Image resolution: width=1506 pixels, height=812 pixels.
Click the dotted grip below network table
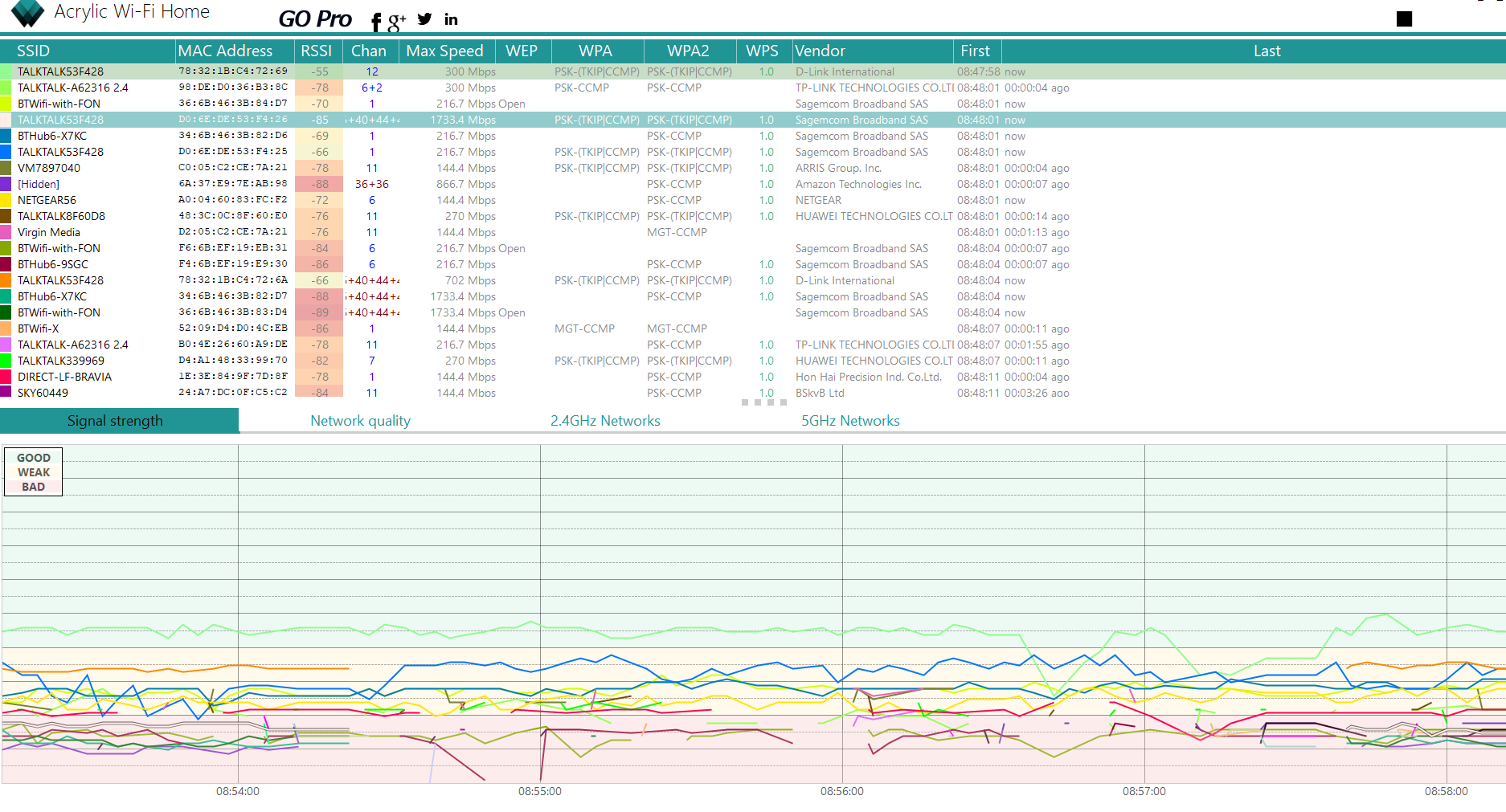[764, 402]
